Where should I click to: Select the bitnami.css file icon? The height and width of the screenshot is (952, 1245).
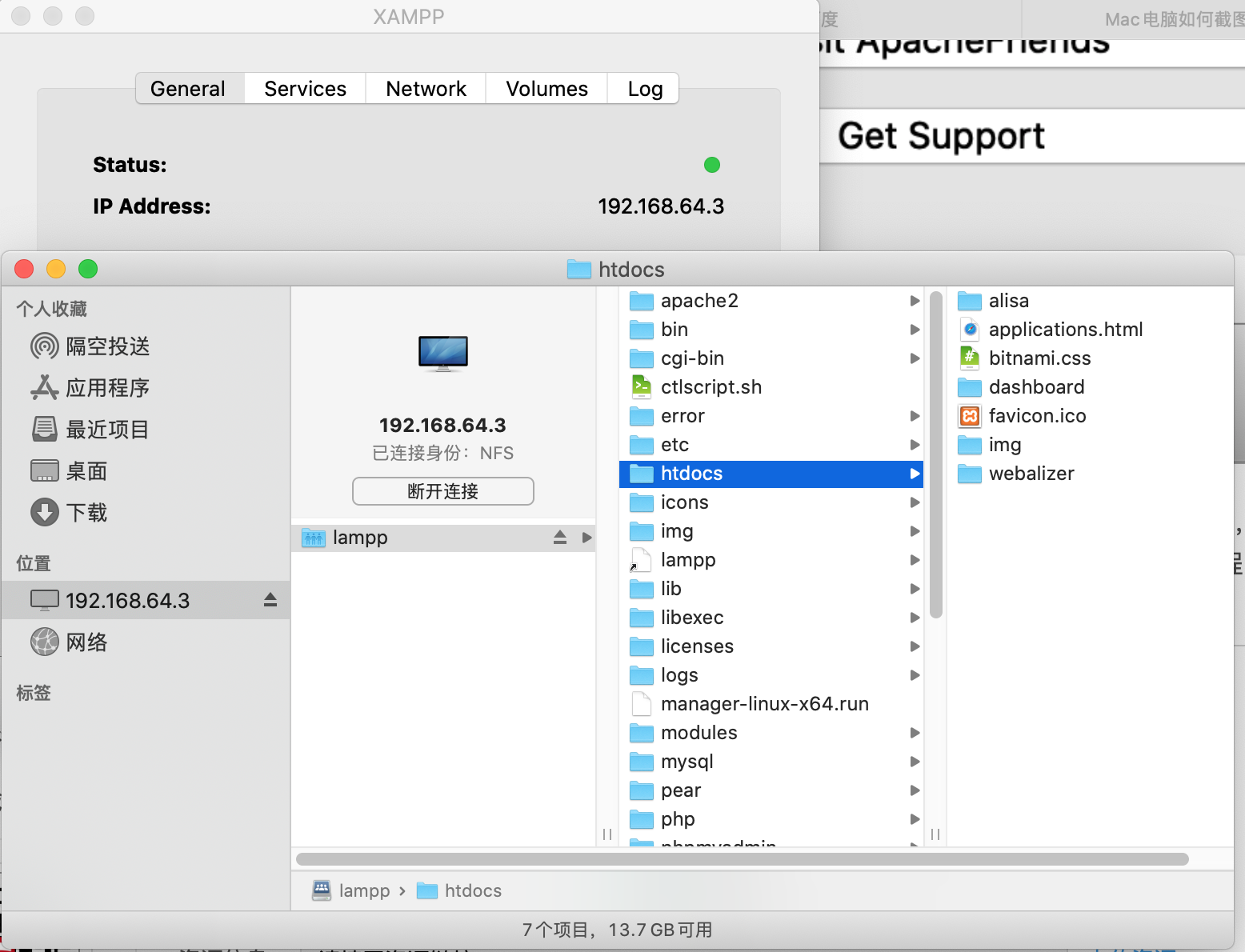[970, 358]
